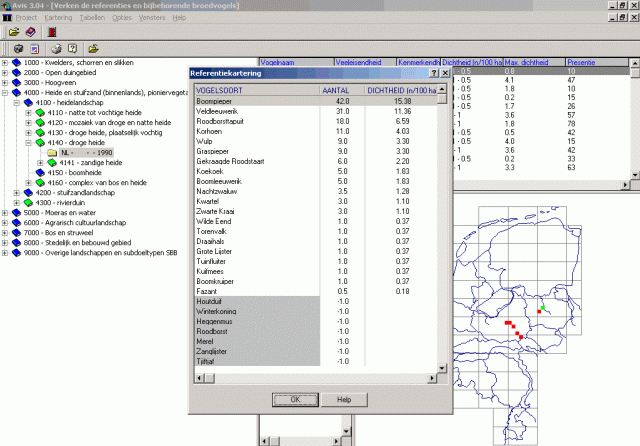Click the green square marker on the map

542,308
